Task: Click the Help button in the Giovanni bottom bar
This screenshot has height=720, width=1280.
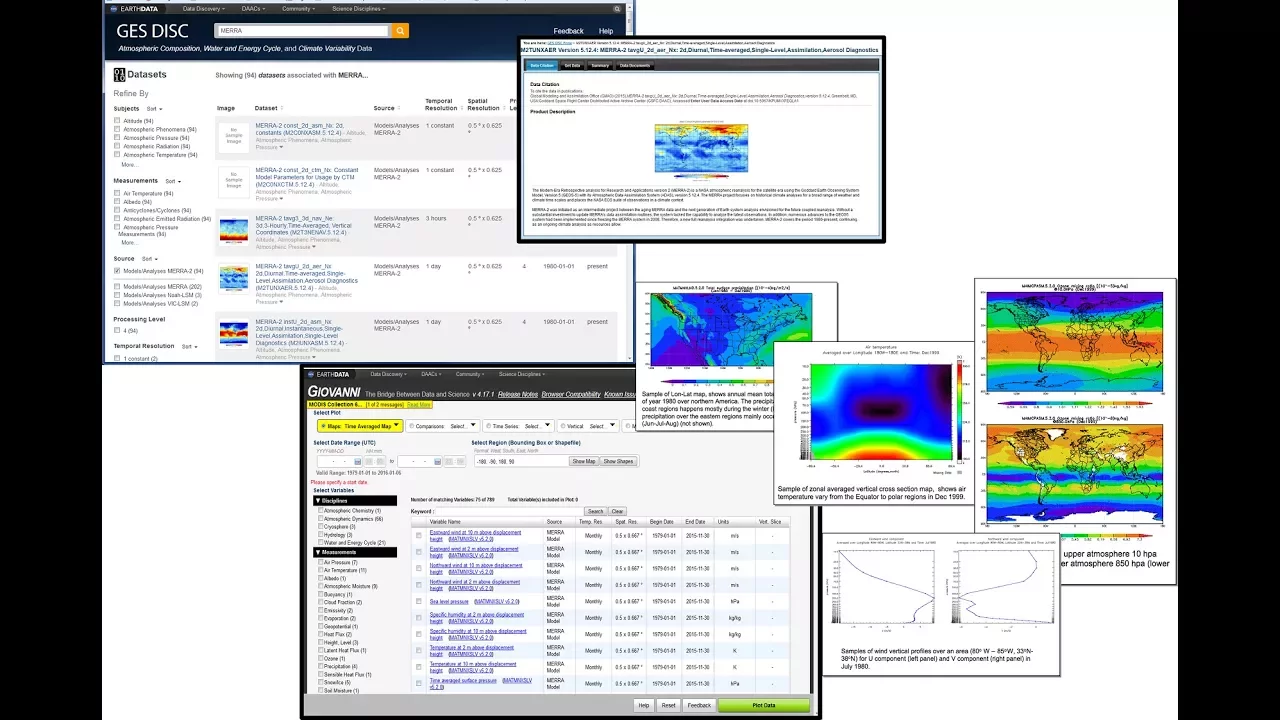Action: (x=644, y=705)
